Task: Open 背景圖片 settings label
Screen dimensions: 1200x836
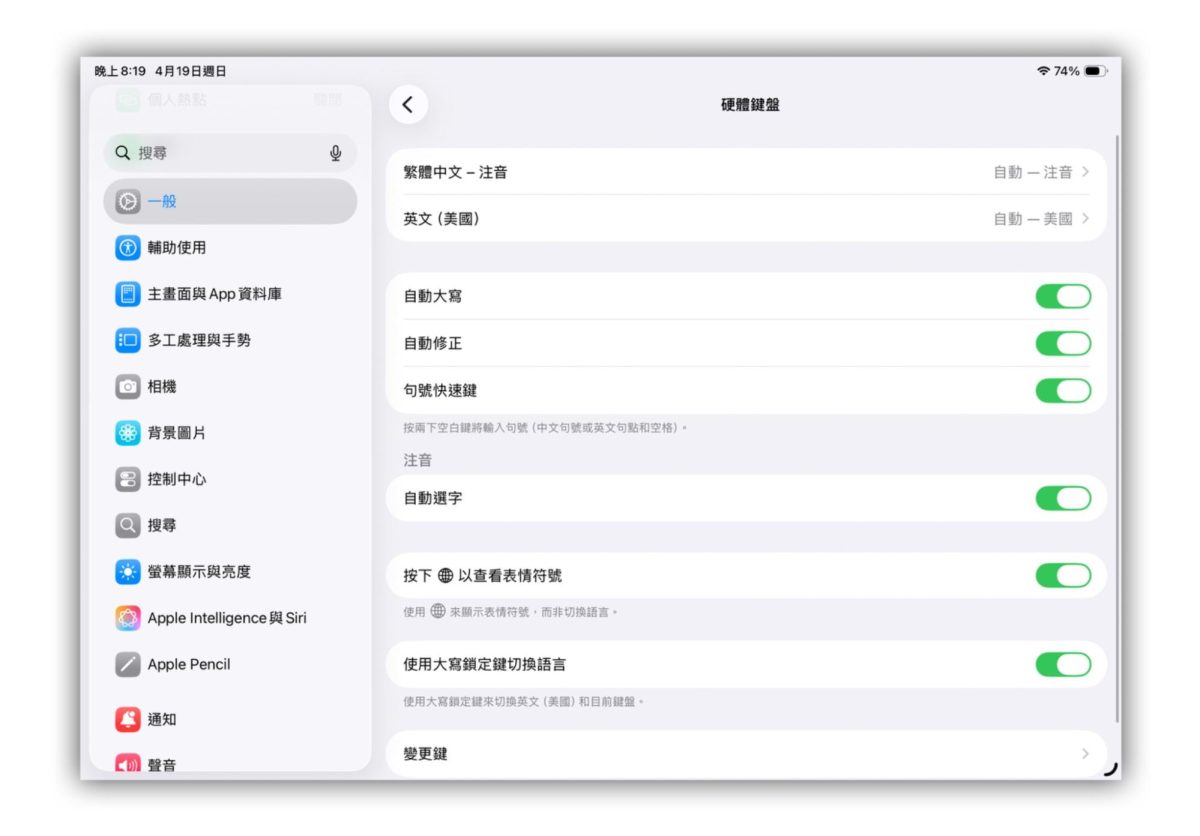Action: point(177,433)
